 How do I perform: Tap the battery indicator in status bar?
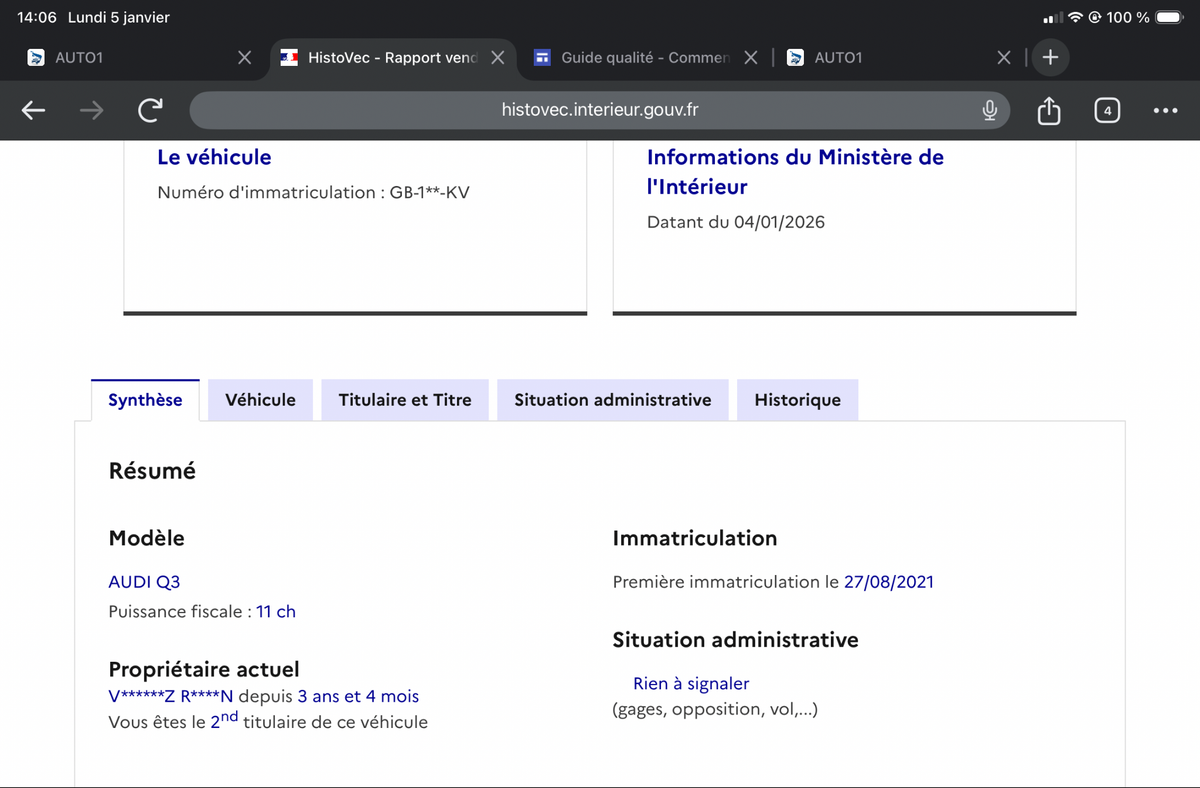1169,18
